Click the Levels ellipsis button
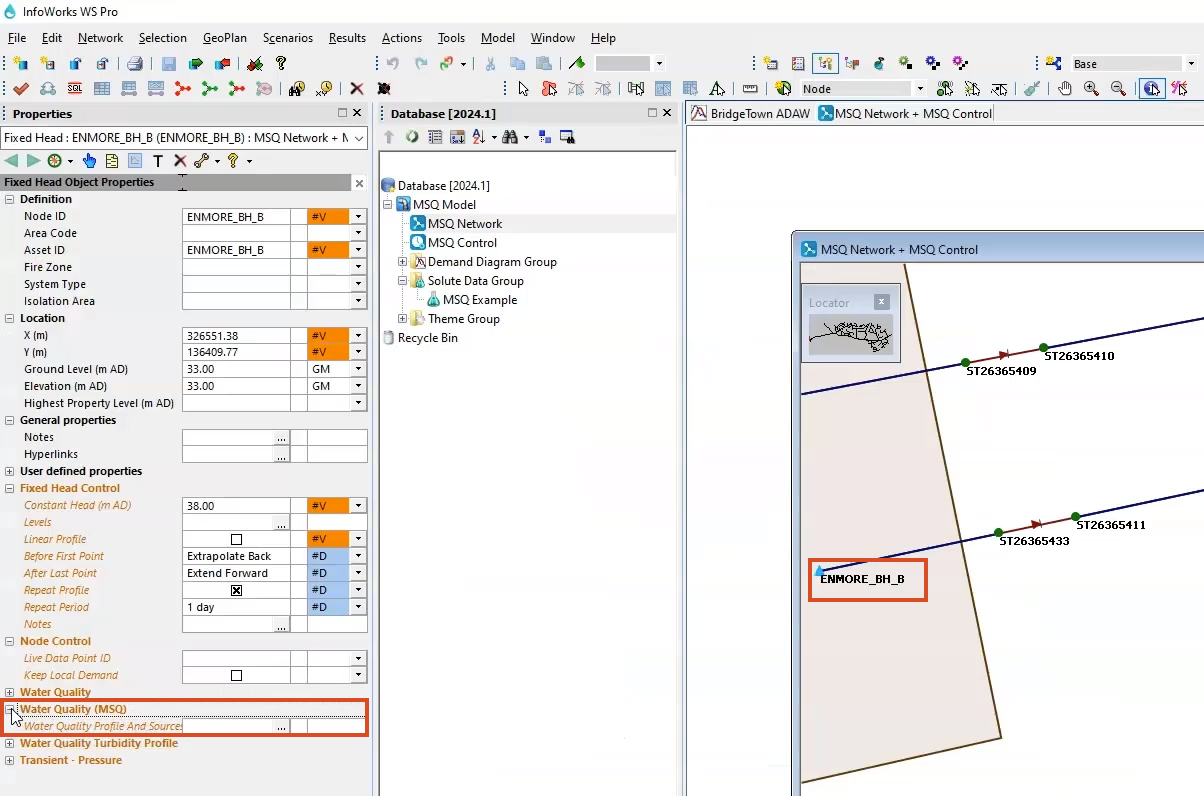Screen dimensions: 1204x796 pos(281,523)
